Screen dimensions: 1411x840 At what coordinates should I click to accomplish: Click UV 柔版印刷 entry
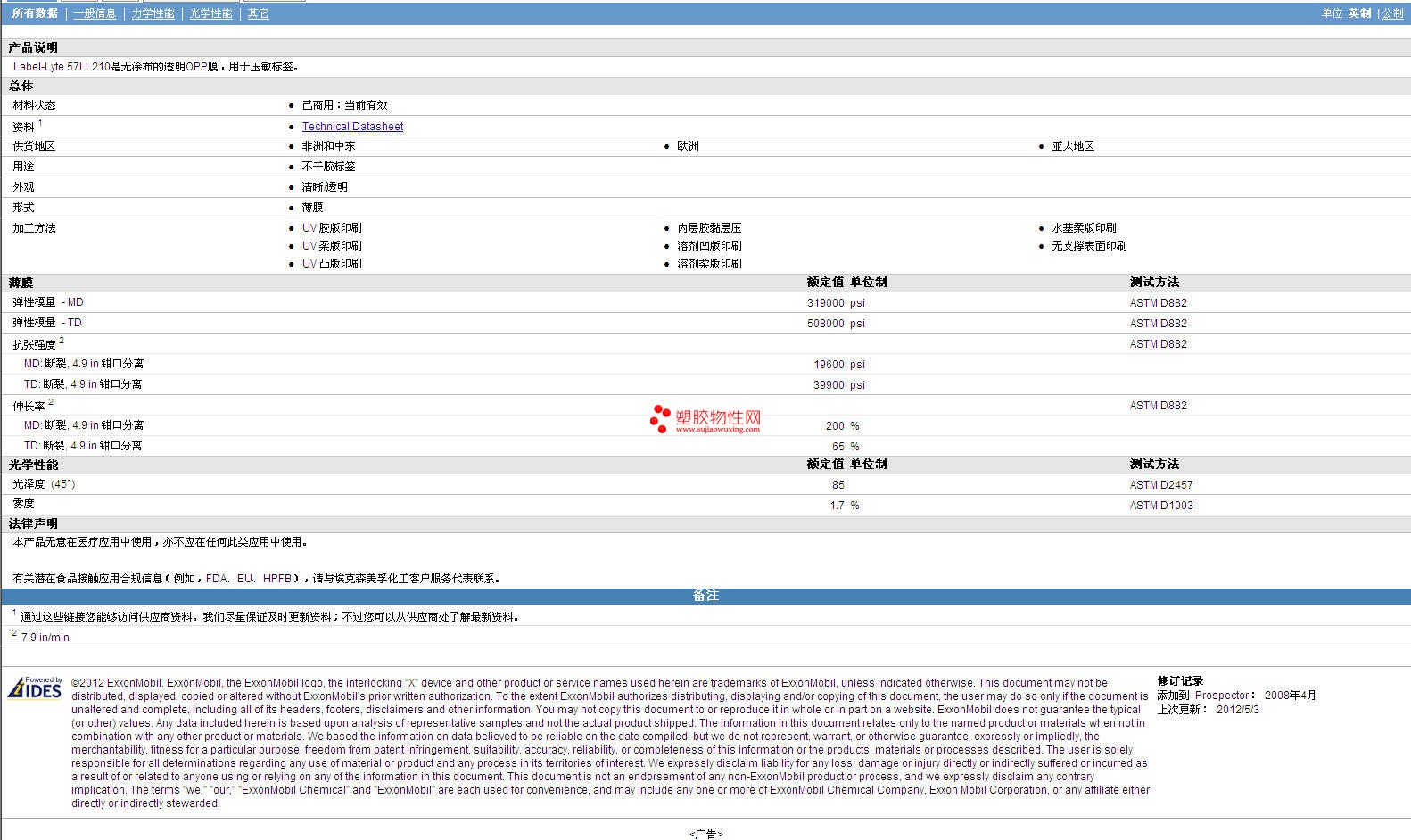click(x=332, y=246)
